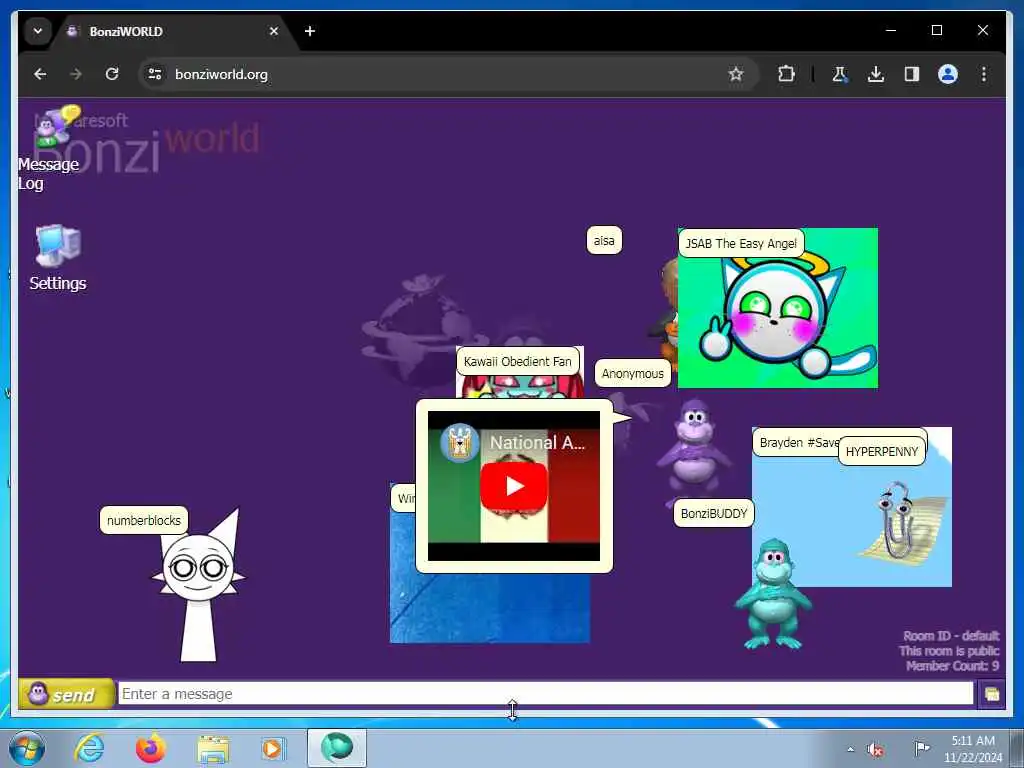Click the Anonymous name tag

[x=632, y=374]
